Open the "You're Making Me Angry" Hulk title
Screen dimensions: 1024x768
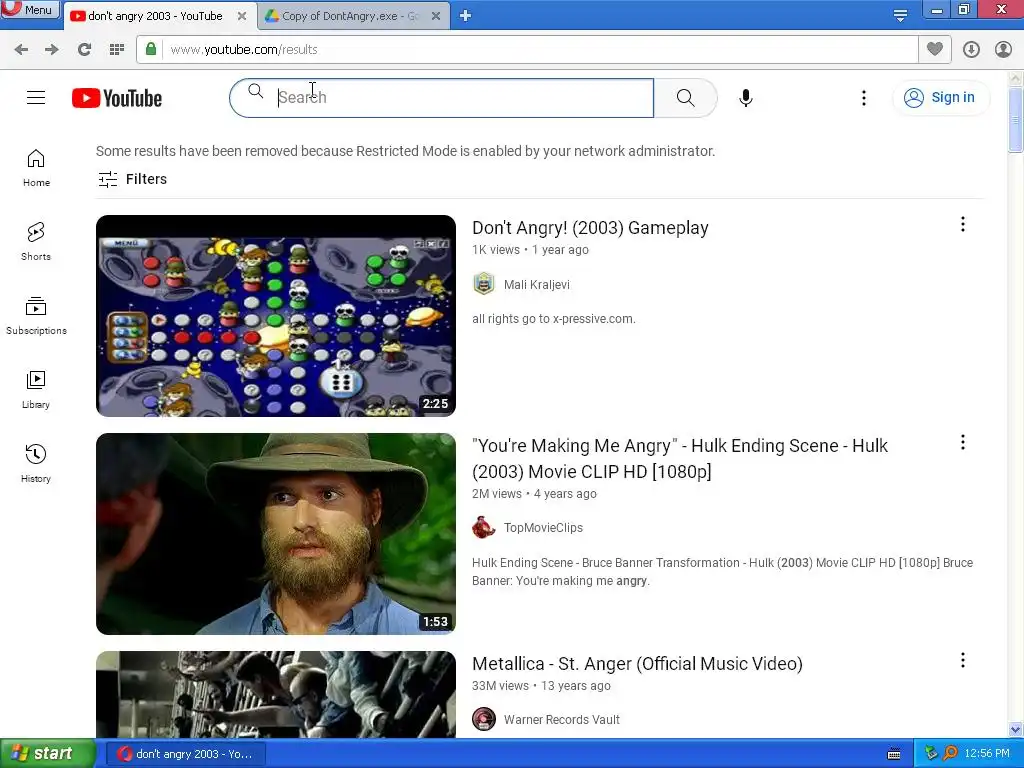coord(679,458)
